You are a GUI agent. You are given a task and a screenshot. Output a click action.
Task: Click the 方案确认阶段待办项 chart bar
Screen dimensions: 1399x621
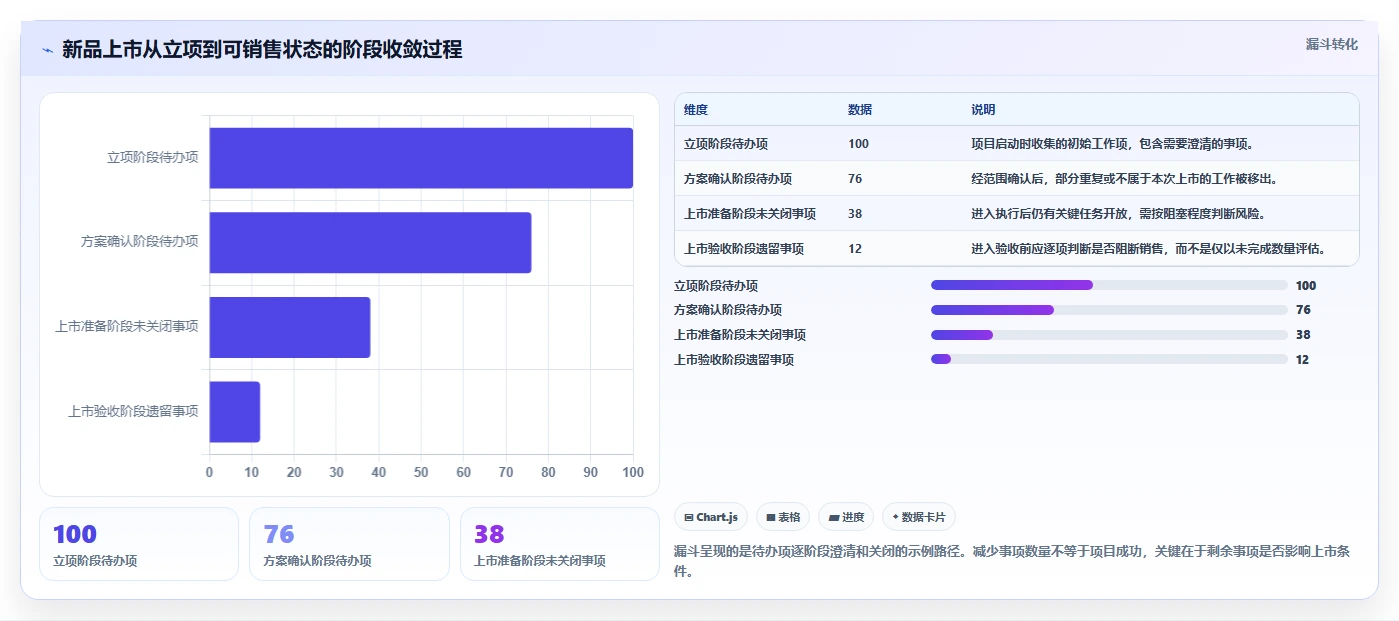[370, 242]
